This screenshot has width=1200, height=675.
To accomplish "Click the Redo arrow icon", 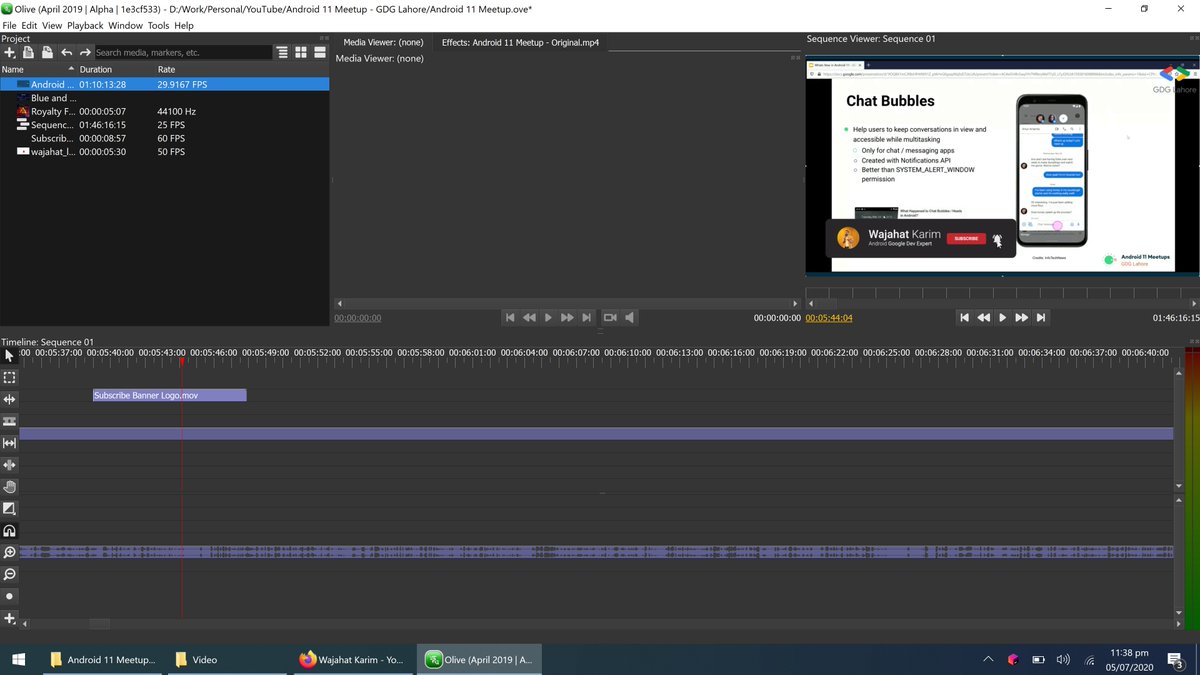I will [85, 52].
